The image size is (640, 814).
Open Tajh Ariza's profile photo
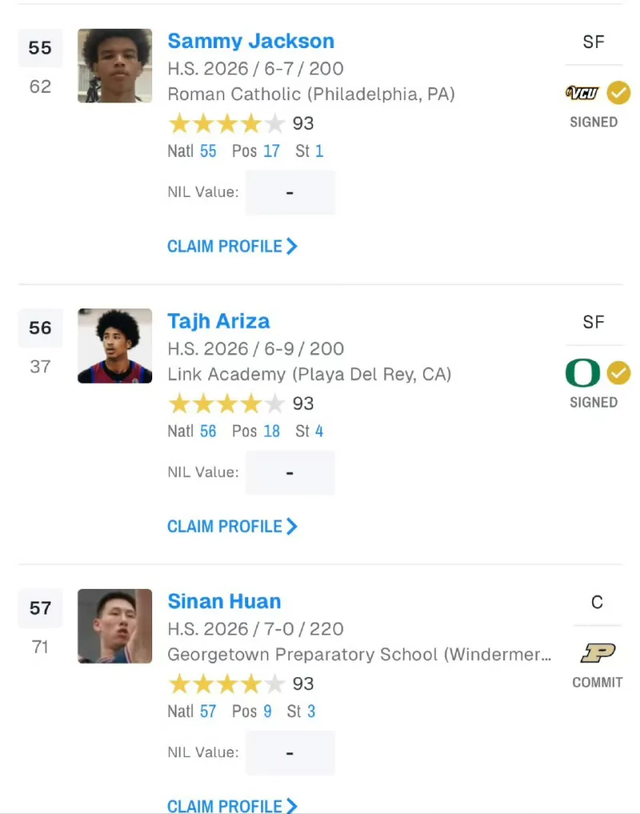coord(115,346)
